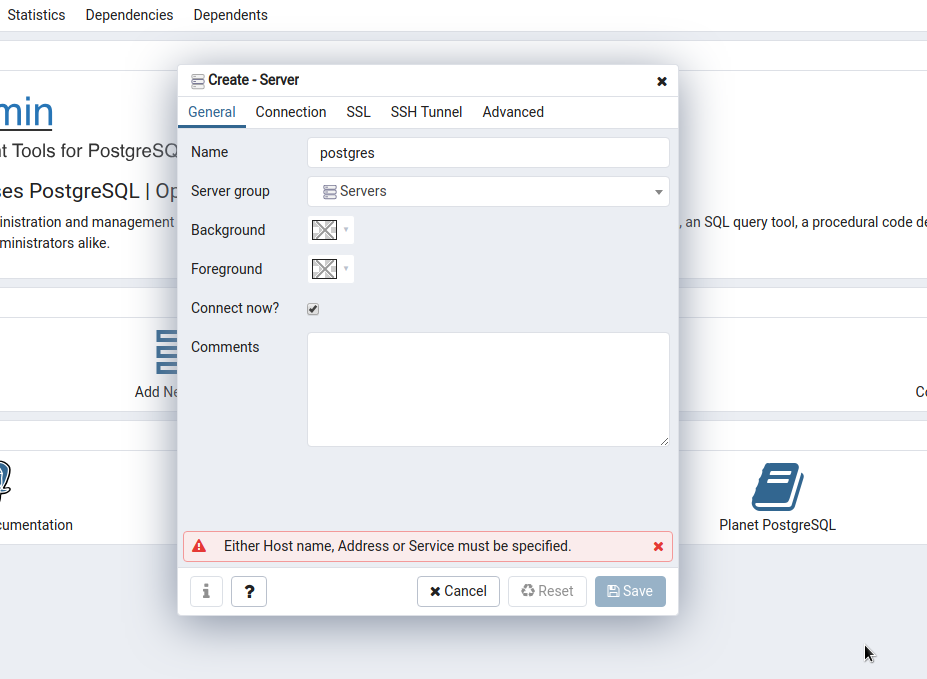Click the Add New Server stack icon

coord(167,352)
